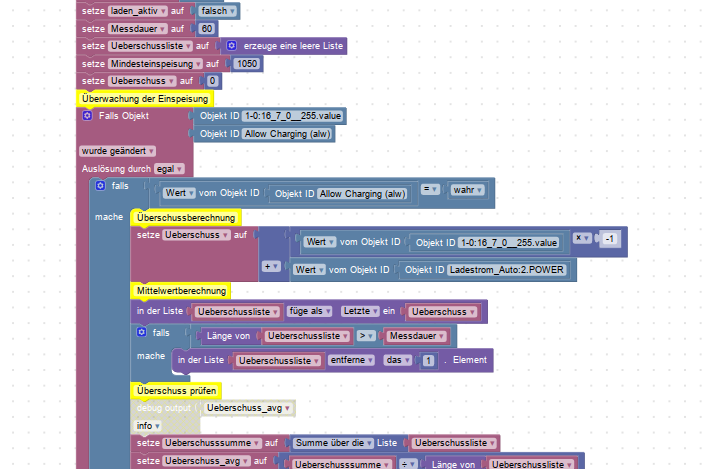Select Objekt ID 'Ladestrom_Auto:2.POWER'
712x469 pixels.
(506, 270)
